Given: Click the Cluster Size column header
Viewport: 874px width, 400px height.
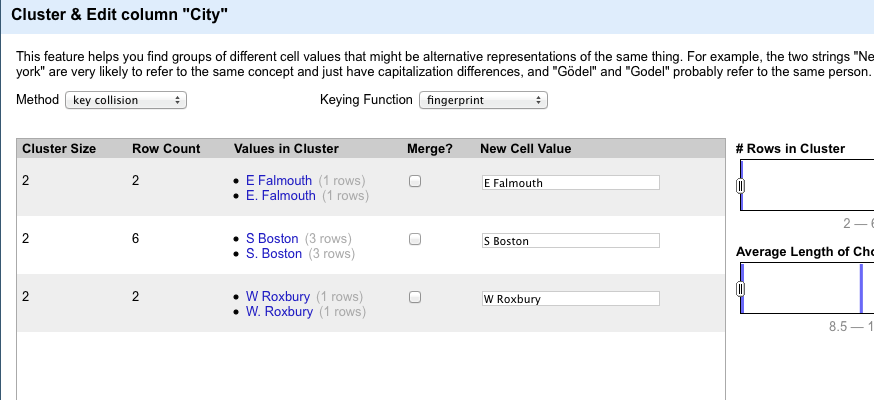Looking at the screenshot, I should (x=59, y=149).
